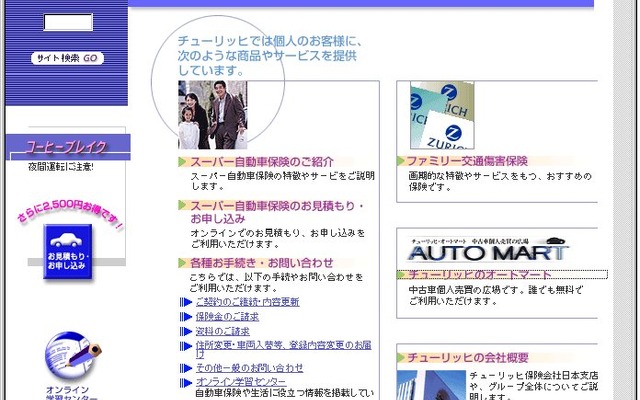Click the Zurich logo cards image
Screen dimensions: 640x400
pyautogui.click(x=442, y=115)
